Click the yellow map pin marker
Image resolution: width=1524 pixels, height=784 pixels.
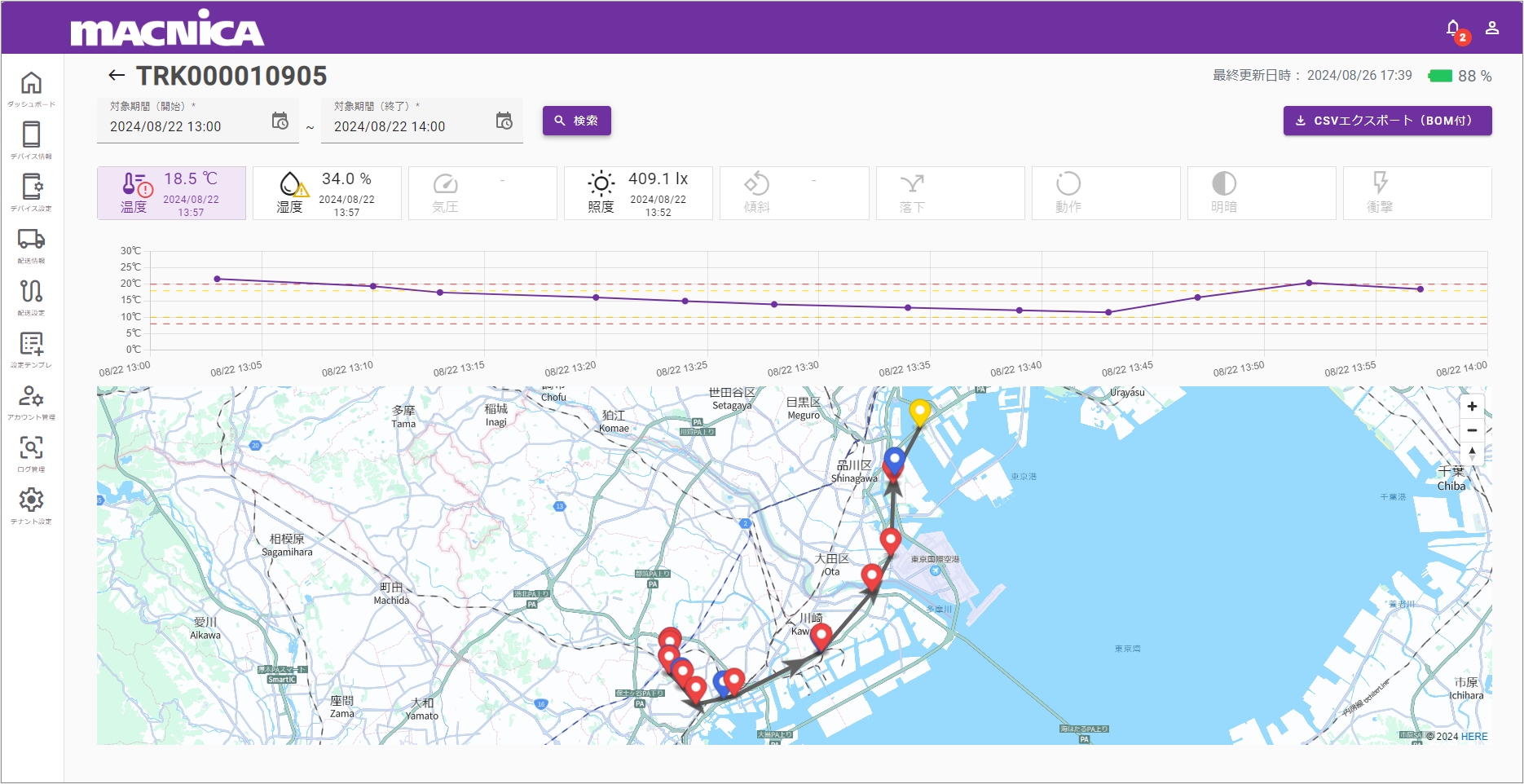[x=919, y=412]
